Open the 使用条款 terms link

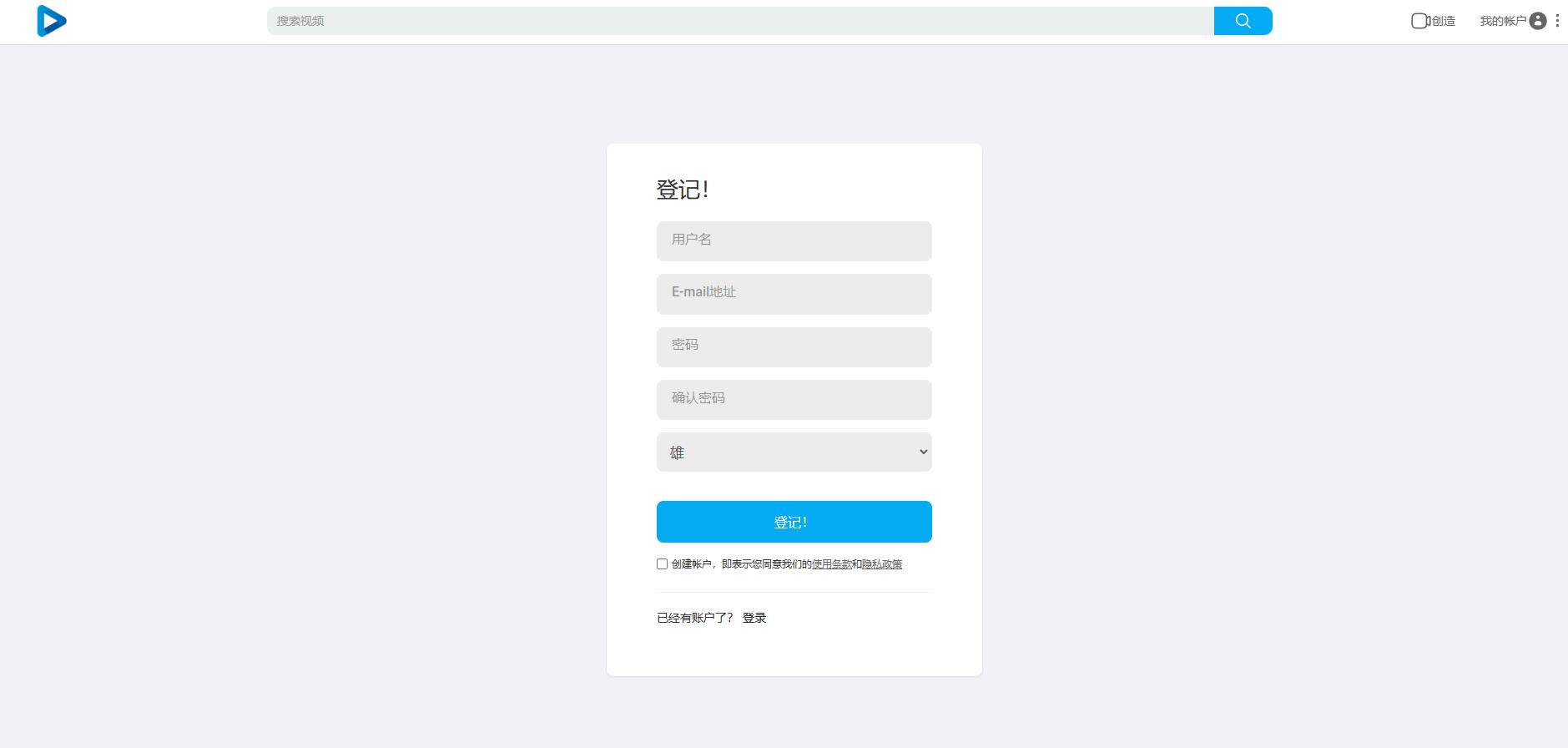point(831,564)
